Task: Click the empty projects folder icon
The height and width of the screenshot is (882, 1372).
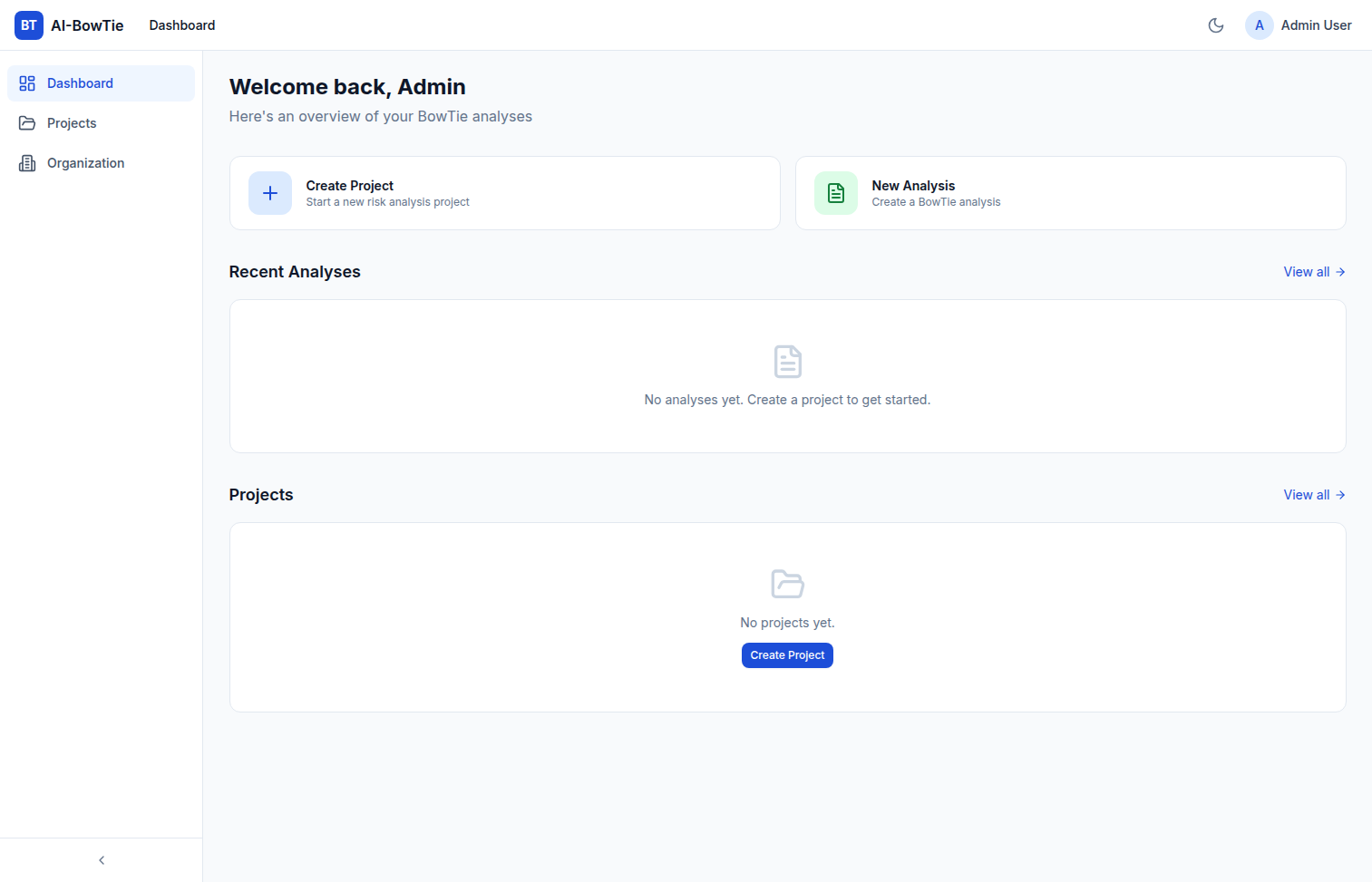Action: coord(787,584)
